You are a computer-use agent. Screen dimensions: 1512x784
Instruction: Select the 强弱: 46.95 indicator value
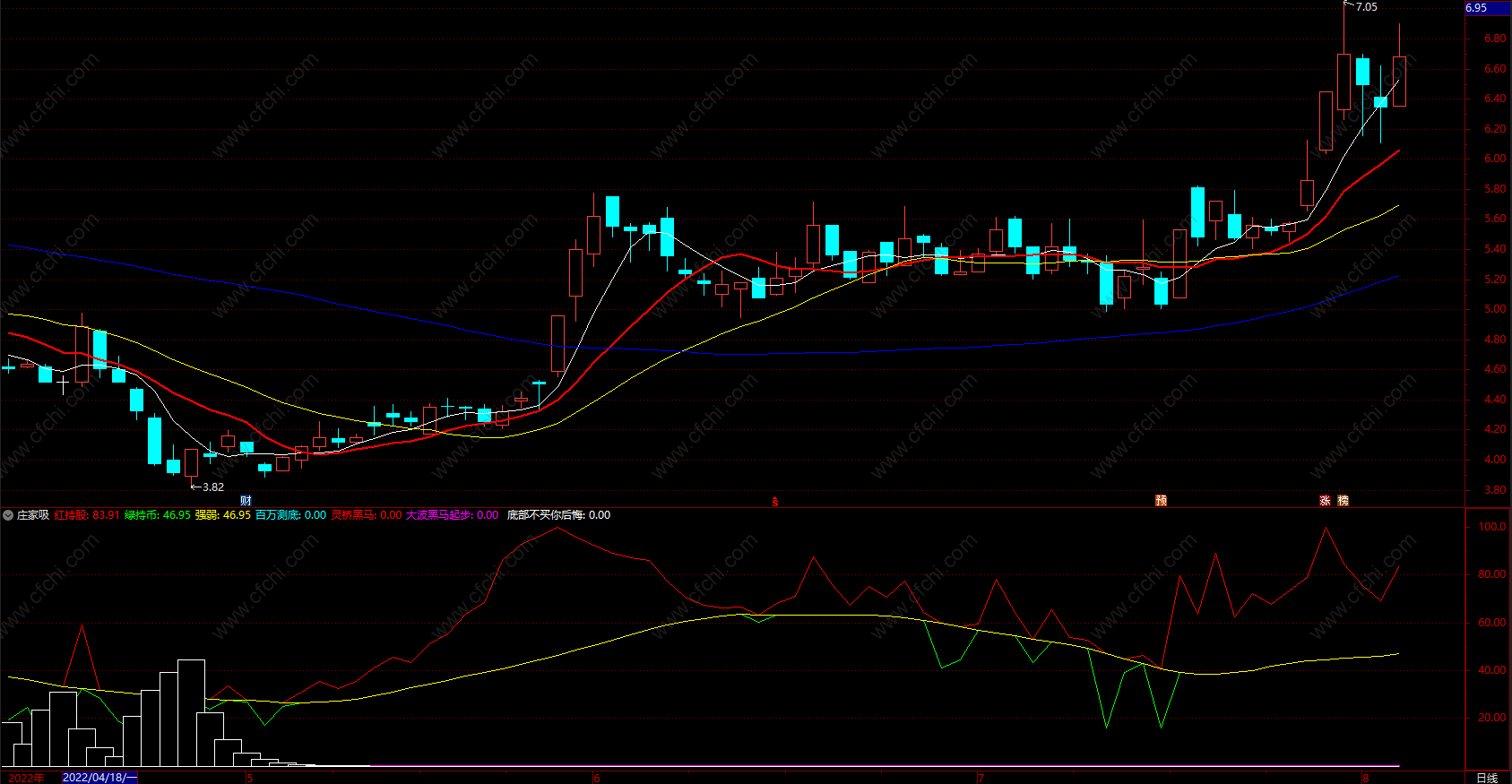click(x=223, y=515)
